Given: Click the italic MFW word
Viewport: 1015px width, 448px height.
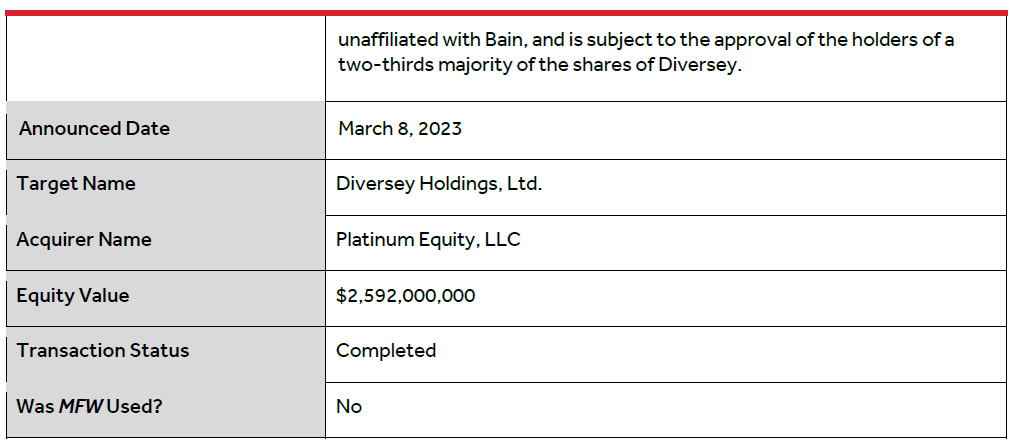Looking at the screenshot, I should pyautogui.click(x=81, y=407).
